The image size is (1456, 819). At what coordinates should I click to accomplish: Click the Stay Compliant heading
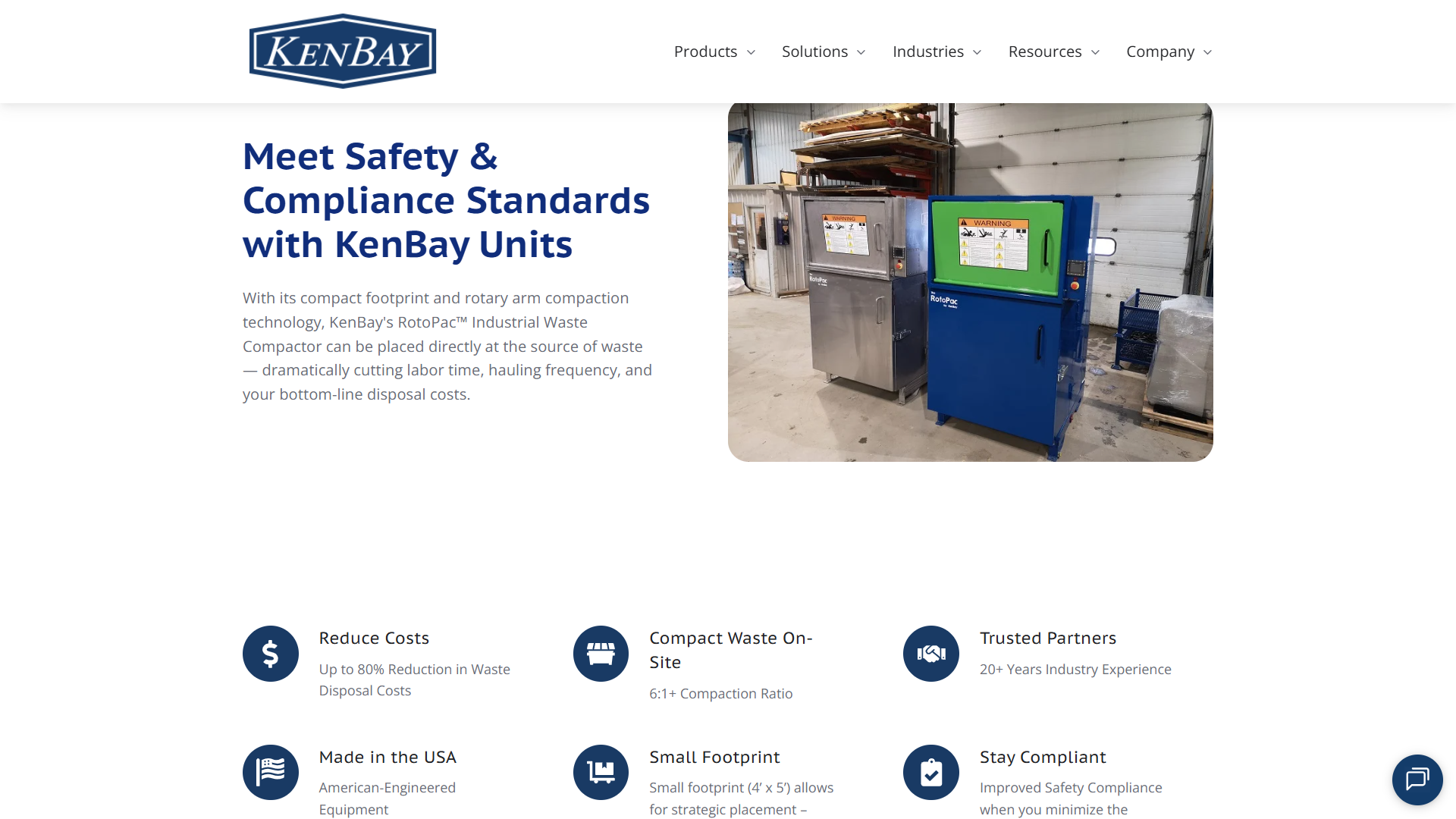1043,757
